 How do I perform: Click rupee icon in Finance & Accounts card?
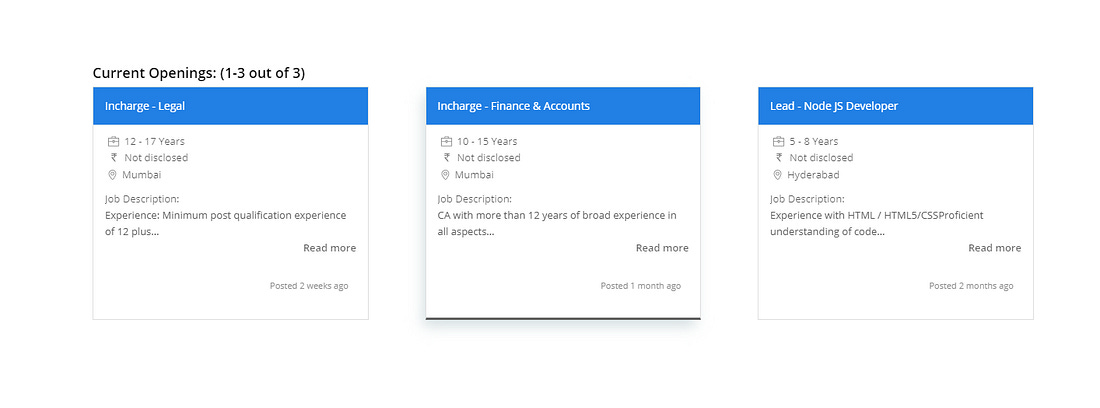[446, 158]
